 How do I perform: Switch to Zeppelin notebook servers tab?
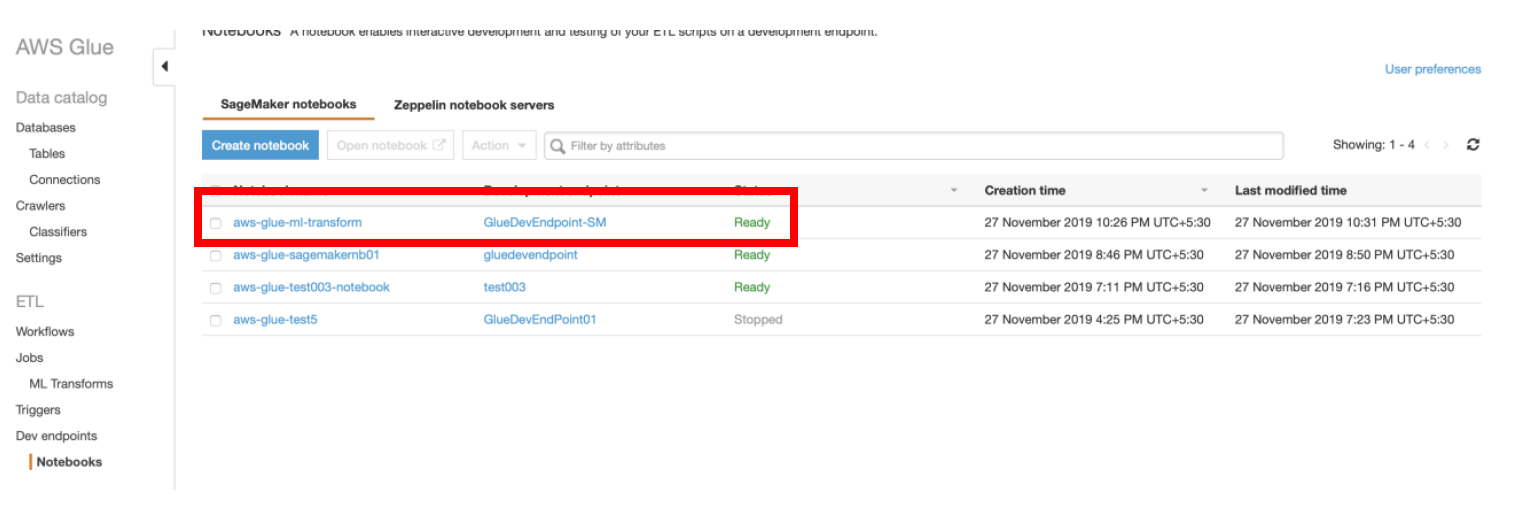(x=474, y=105)
